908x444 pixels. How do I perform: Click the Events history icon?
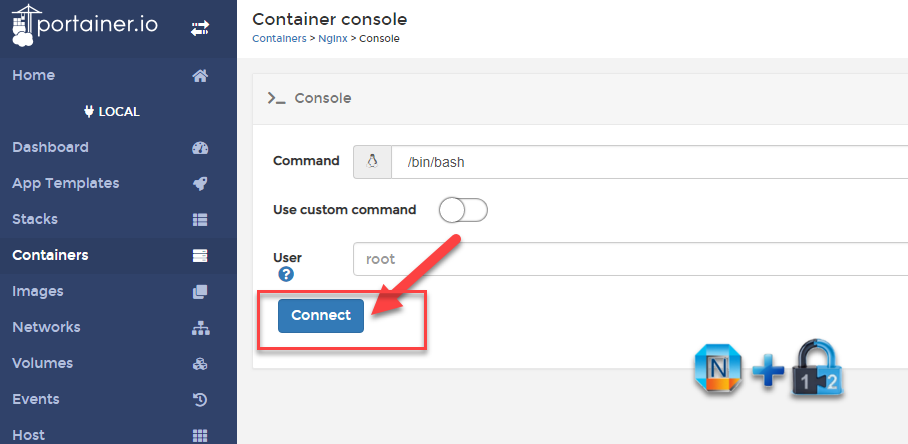point(200,400)
